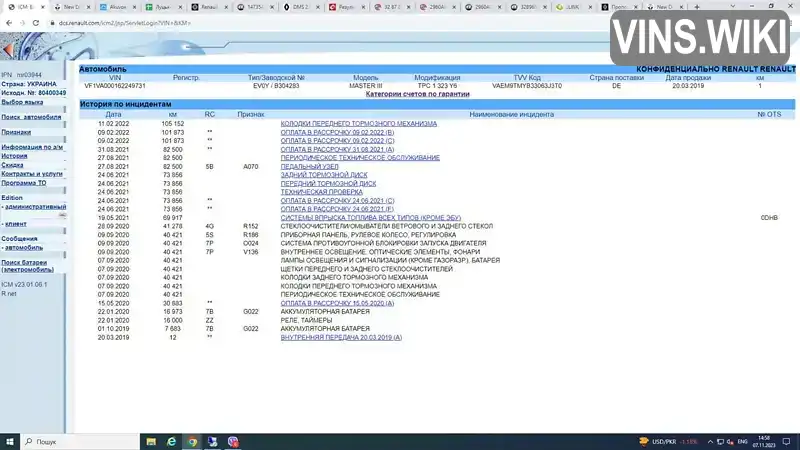Viewport: 800px width, 450px height.
Task: Open ПЕРЕДНИЙ ТОРМОЗНОЙ ДИСК incident link
Action: (x=328, y=184)
